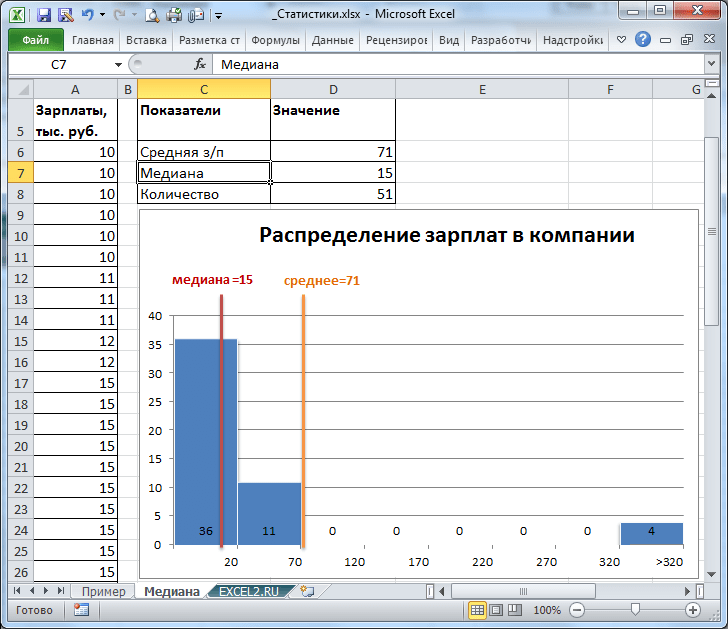Open the Рецензирование ribbon tab
Screen dimensions: 728x629
point(396,40)
